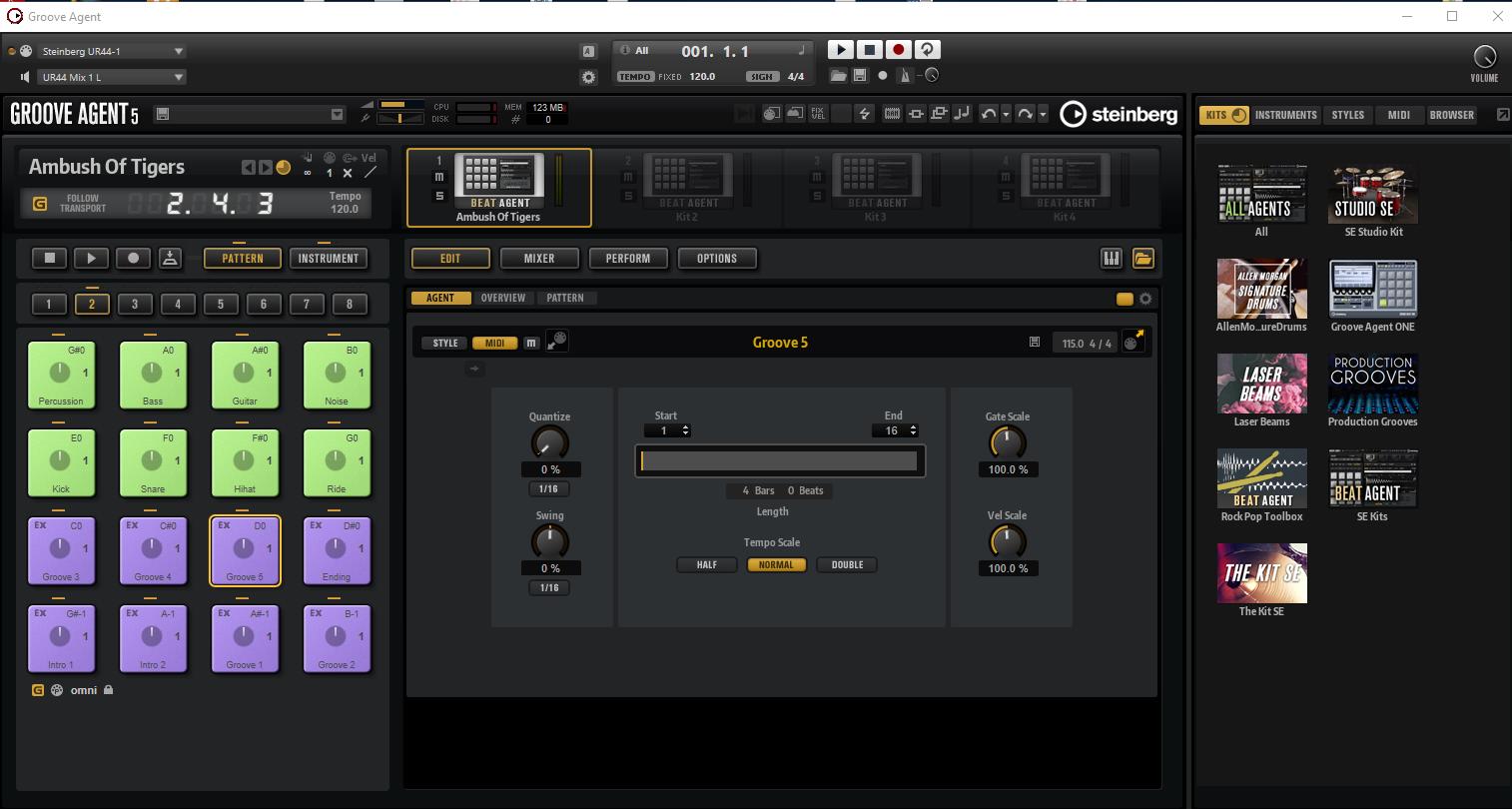Open the PERFORM page
The height and width of the screenshot is (809, 1512).
[x=628, y=259]
